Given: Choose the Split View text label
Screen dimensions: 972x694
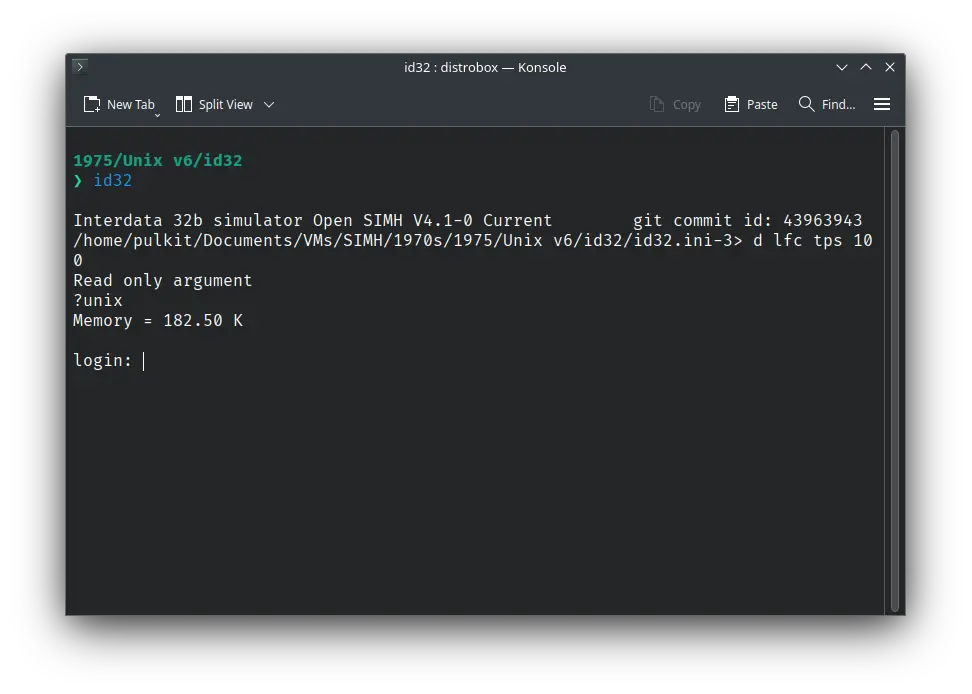Looking at the screenshot, I should coord(226,104).
